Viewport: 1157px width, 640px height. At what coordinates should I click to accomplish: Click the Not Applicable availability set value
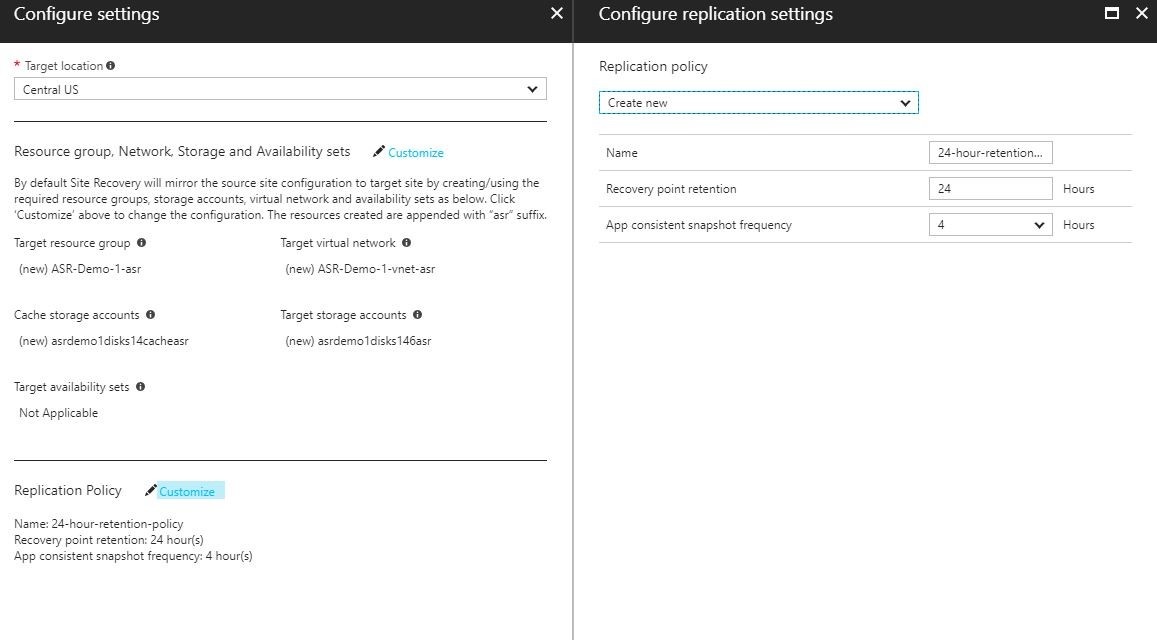58,413
